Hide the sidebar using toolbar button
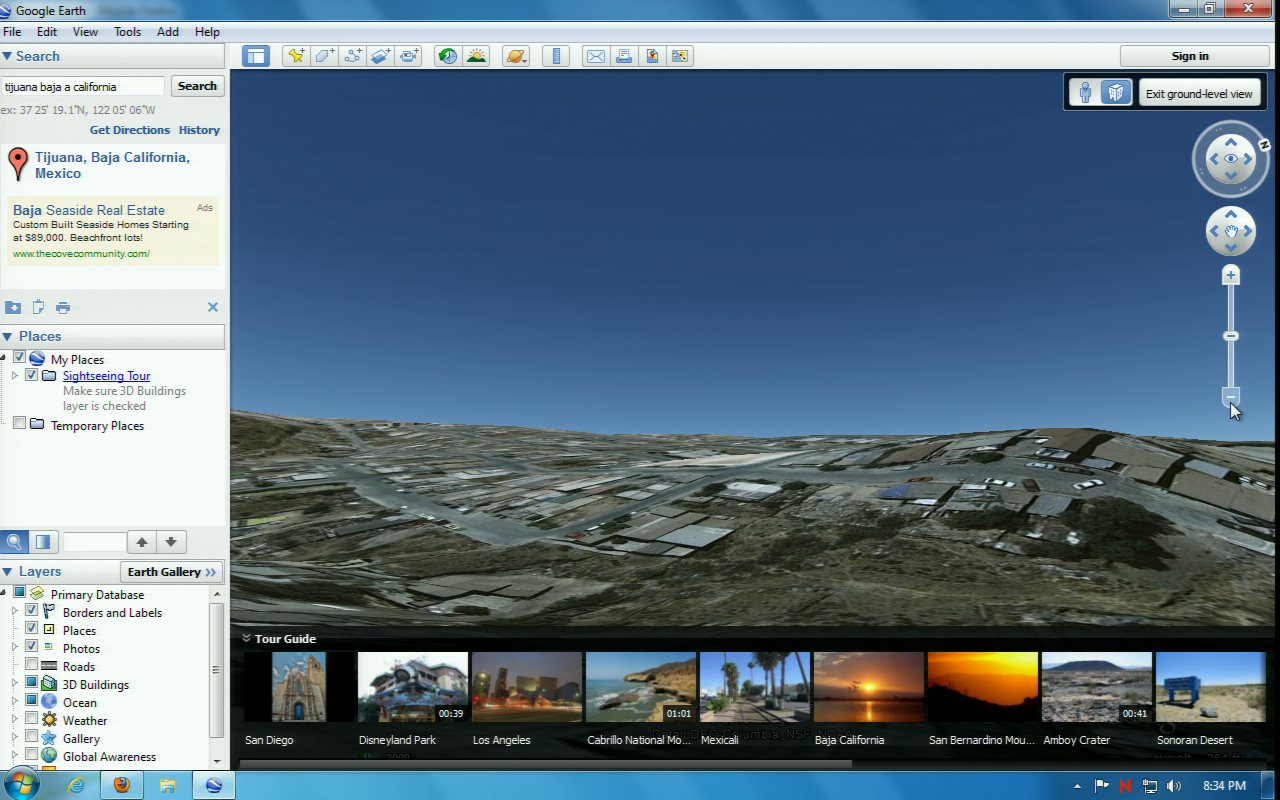 256,56
